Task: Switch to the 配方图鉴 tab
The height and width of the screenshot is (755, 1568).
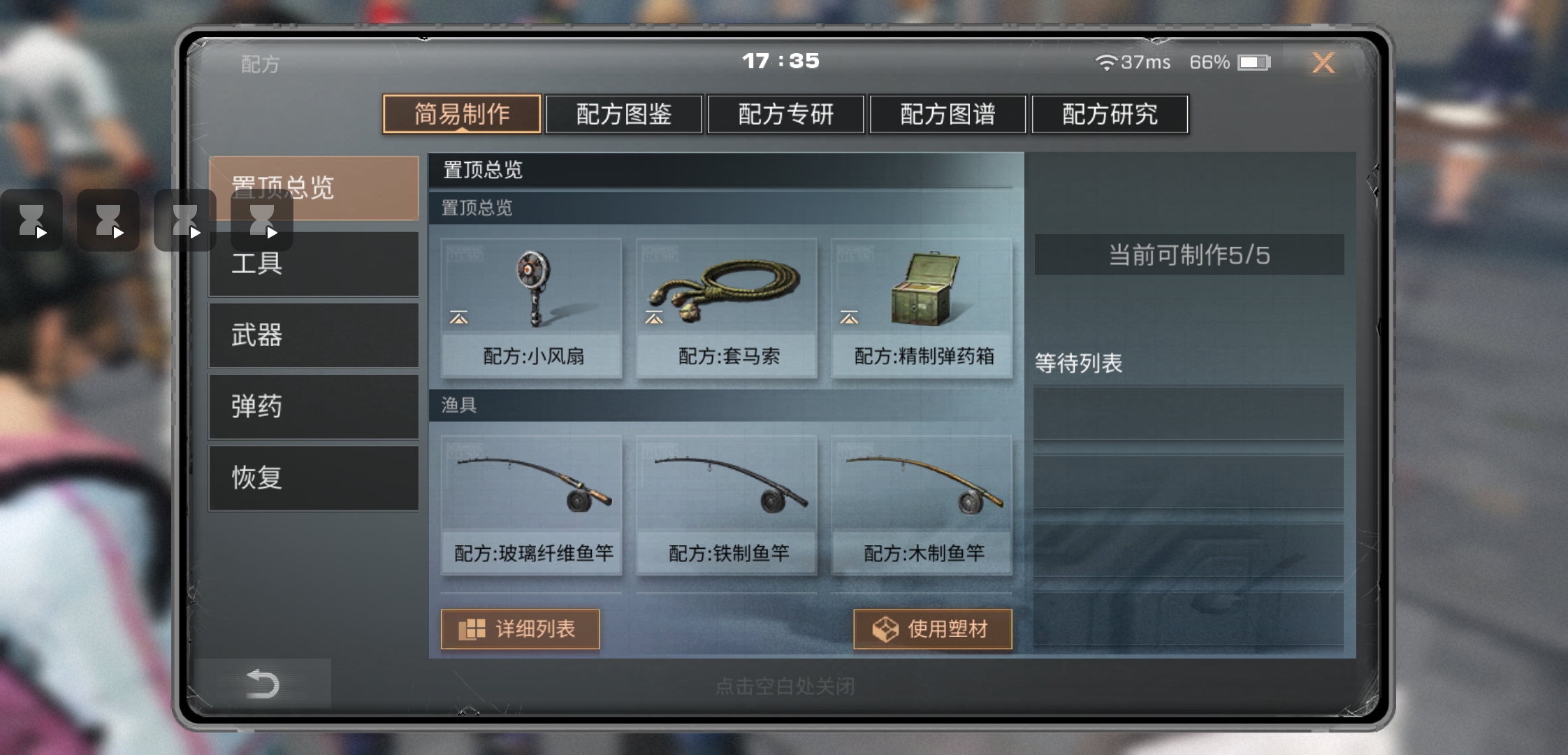Action: tap(624, 114)
